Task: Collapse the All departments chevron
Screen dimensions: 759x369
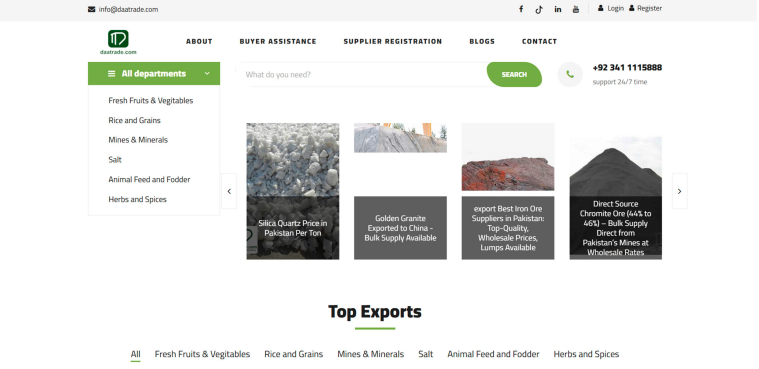Action: click(207, 74)
